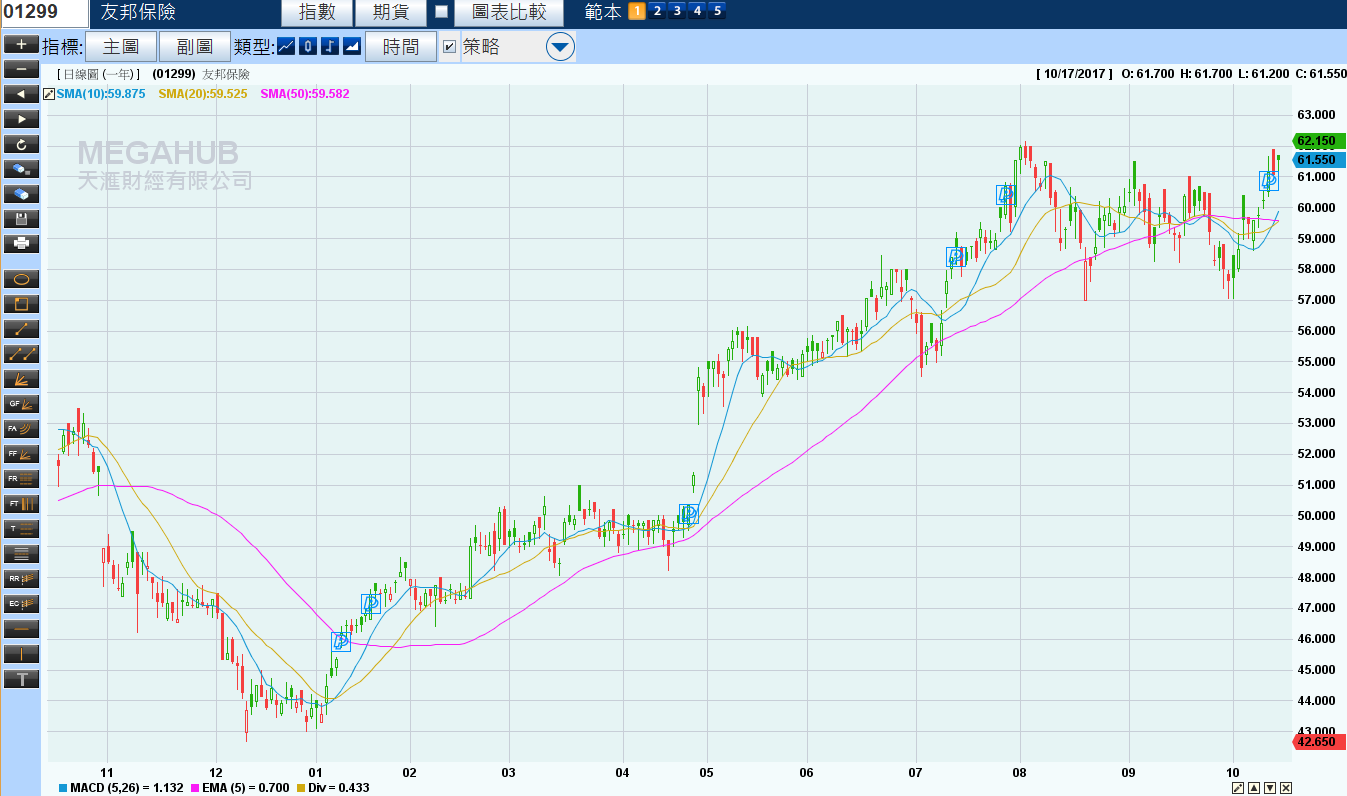This screenshot has height=796, width=1347.
Task: Click the green 62.150 price tag
Action: 1318,141
